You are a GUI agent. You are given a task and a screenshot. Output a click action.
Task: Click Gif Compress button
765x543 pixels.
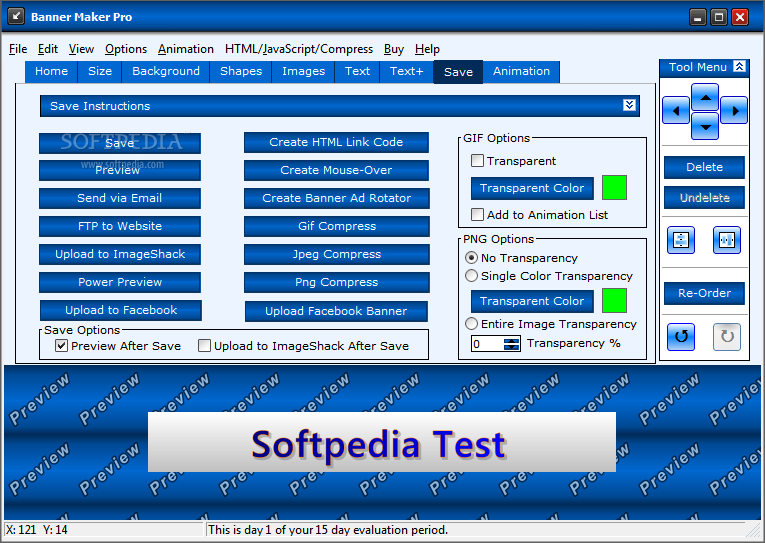337,226
